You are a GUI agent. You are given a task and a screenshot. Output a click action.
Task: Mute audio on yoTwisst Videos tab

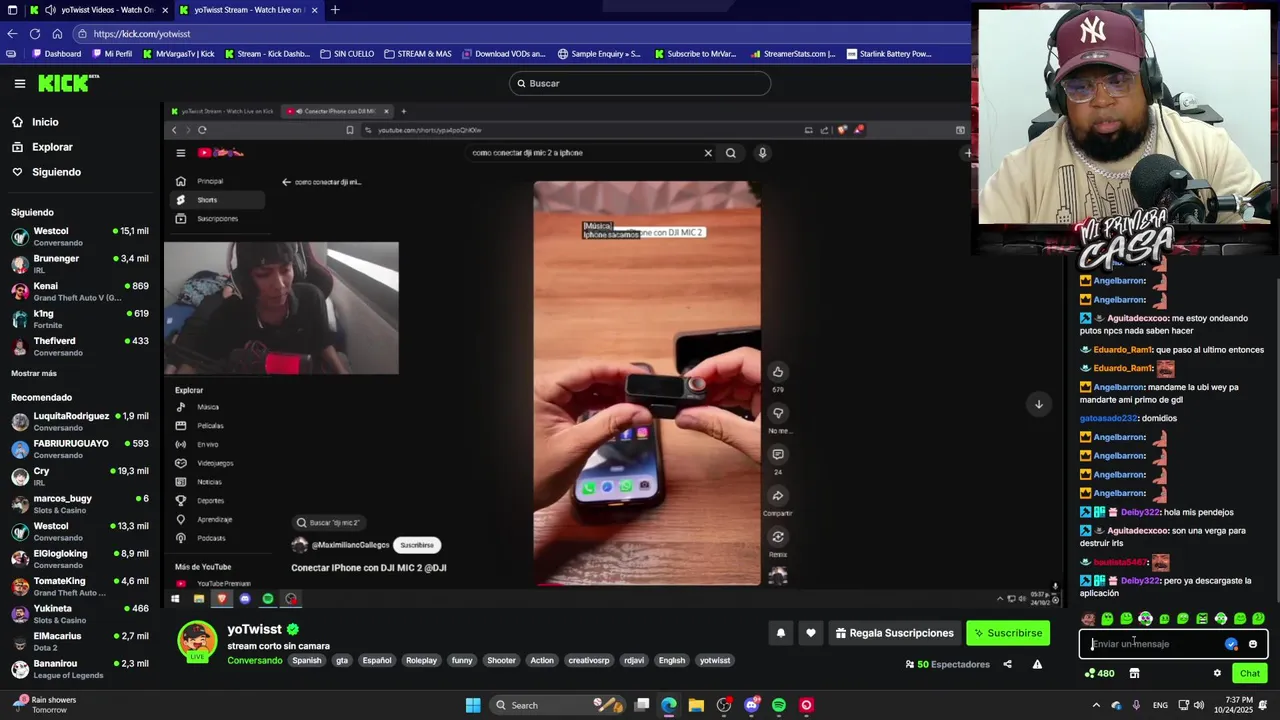pyautogui.click(x=50, y=10)
